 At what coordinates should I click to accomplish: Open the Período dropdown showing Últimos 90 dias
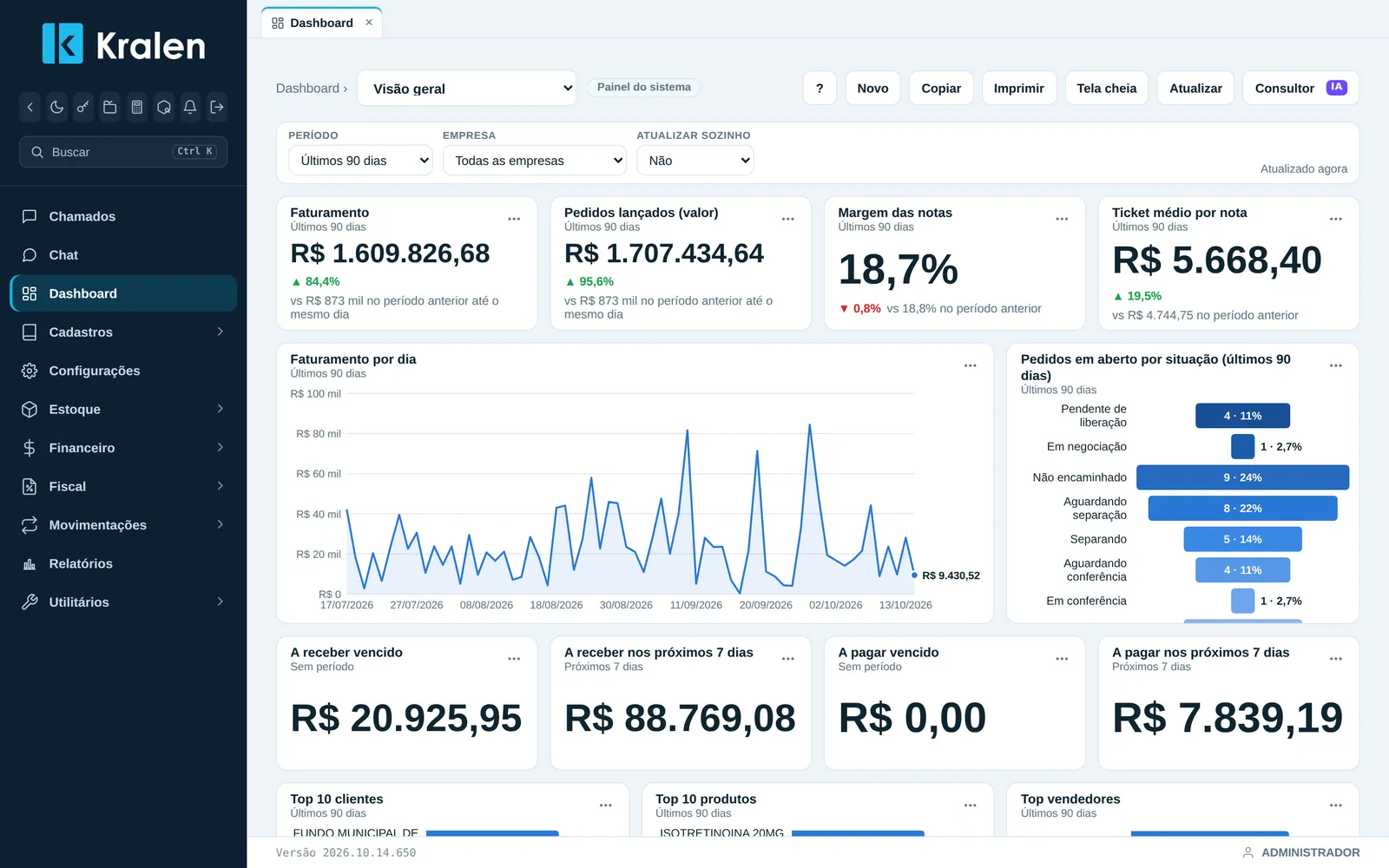point(360,161)
